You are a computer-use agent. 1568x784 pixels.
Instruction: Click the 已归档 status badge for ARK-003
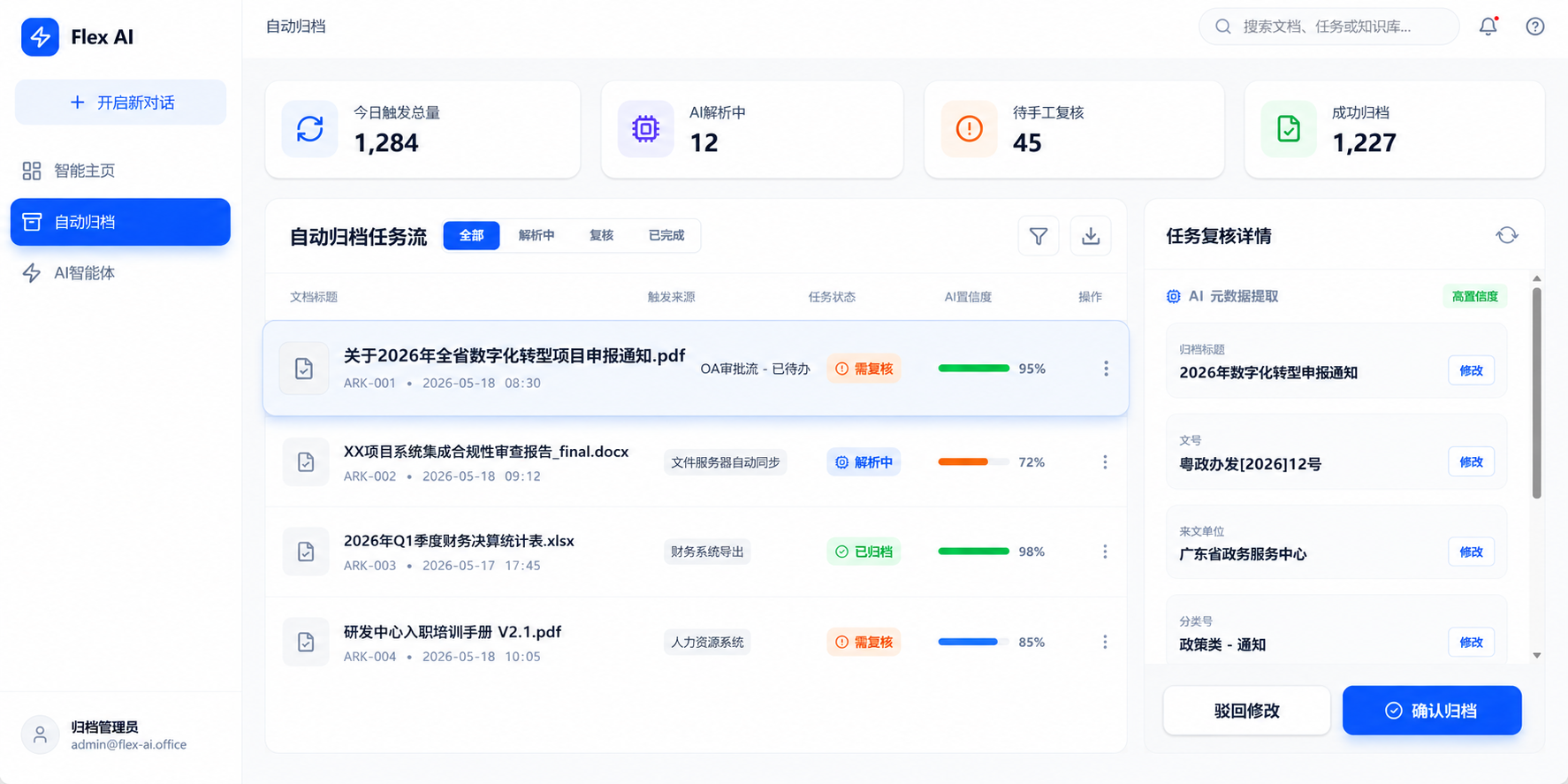point(864,552)
